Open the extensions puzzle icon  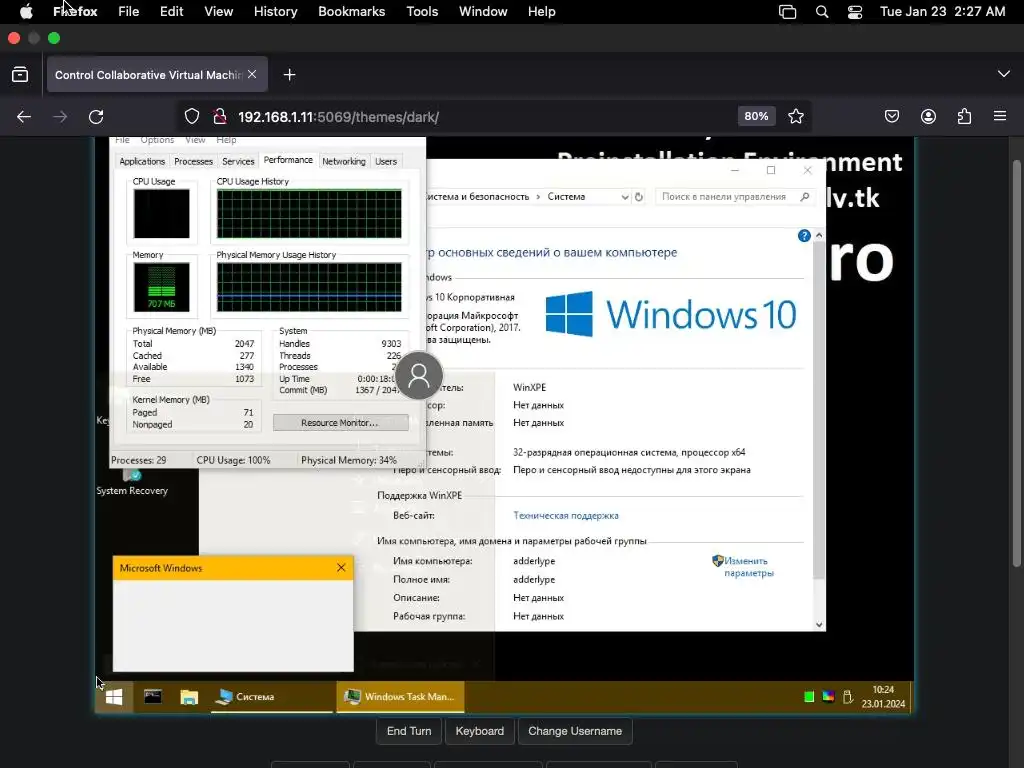pos(964,116)
